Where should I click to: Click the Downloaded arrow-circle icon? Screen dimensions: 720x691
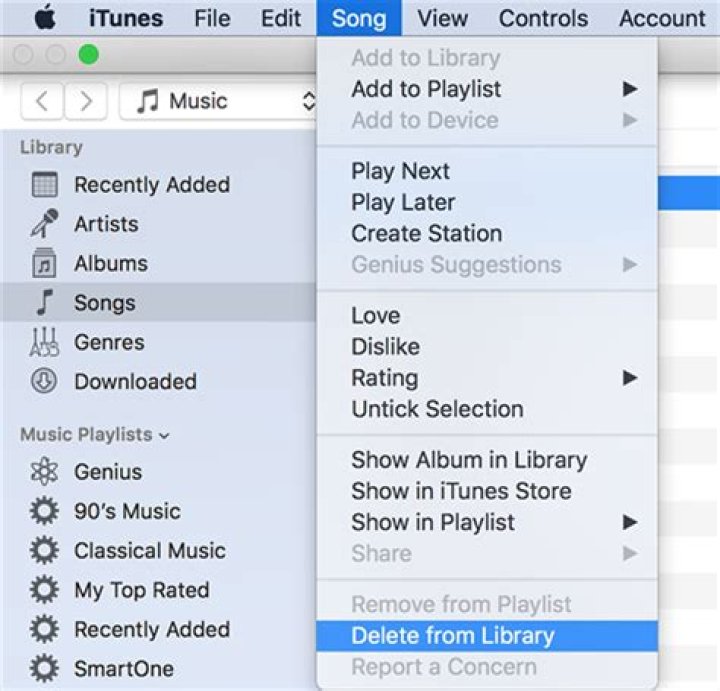[45, 381]
